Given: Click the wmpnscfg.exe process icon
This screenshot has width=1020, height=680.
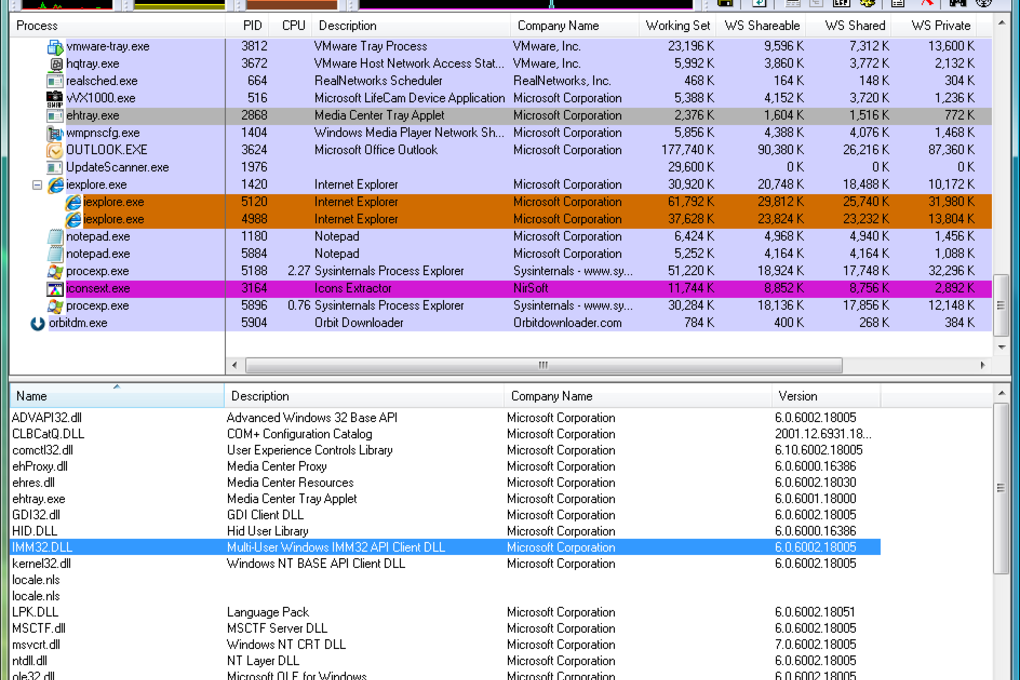Looking at the screenshot, I should (55, 133).
